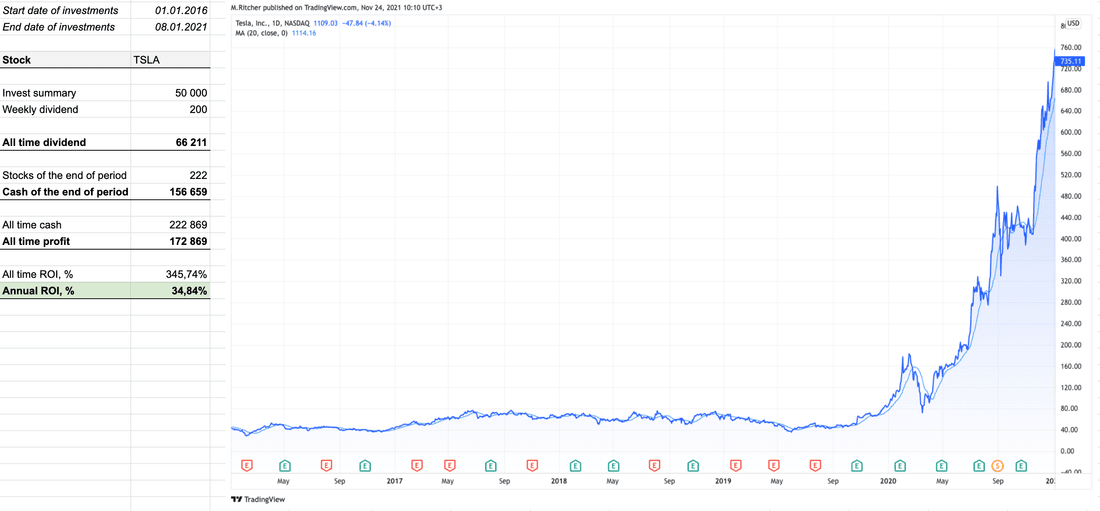
Task: Click the green earnings marker nearest the 2018 label
Action: pos(575,465)
